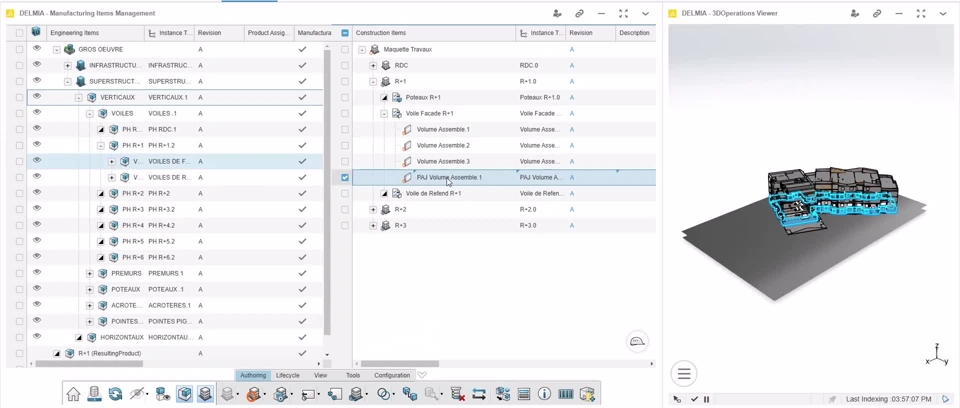Click the Description column header
This screenshot has width=960, height=408.
[634, 33]
